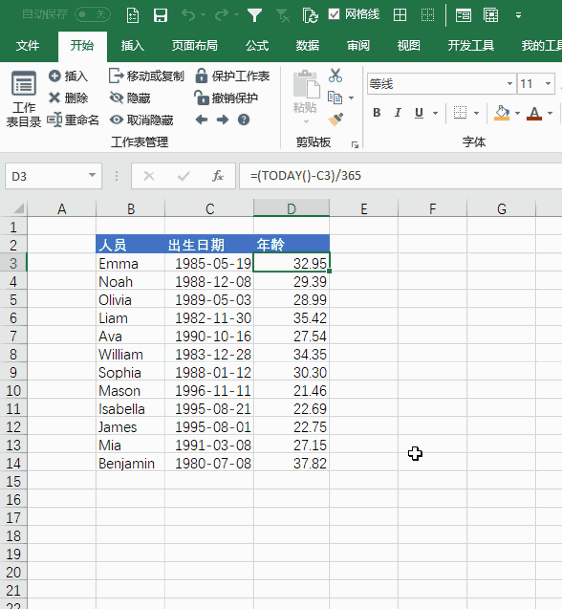Click the 删除 worksheet button

pyautogui.click(x=68, y=98)
